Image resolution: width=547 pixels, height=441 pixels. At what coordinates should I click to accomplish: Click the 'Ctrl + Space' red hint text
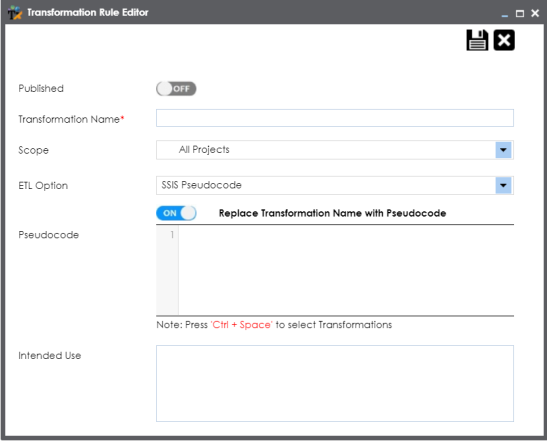pos(241,325)
